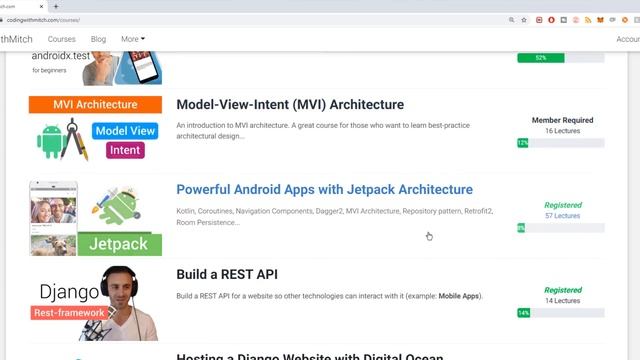Click the zoom magnifier icon in address bar
This screenshot has height=360, width=640.
coord(511,20)
